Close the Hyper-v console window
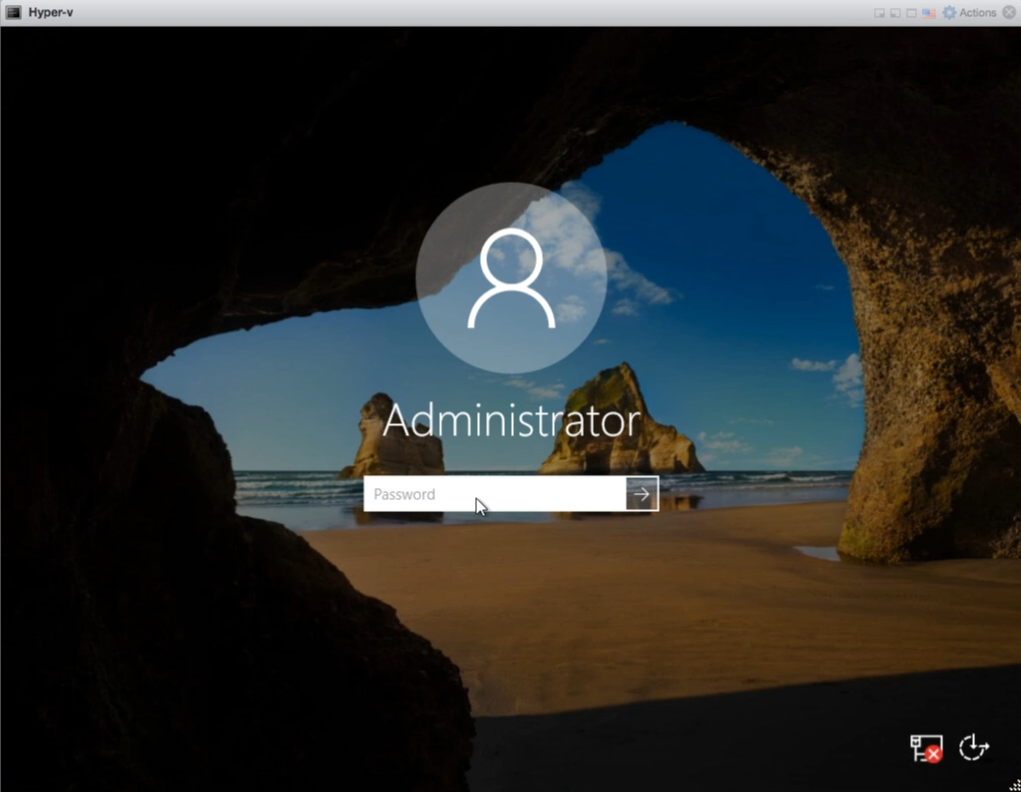This screenshot has width=1021, height=792. (x=1009, y=12)
